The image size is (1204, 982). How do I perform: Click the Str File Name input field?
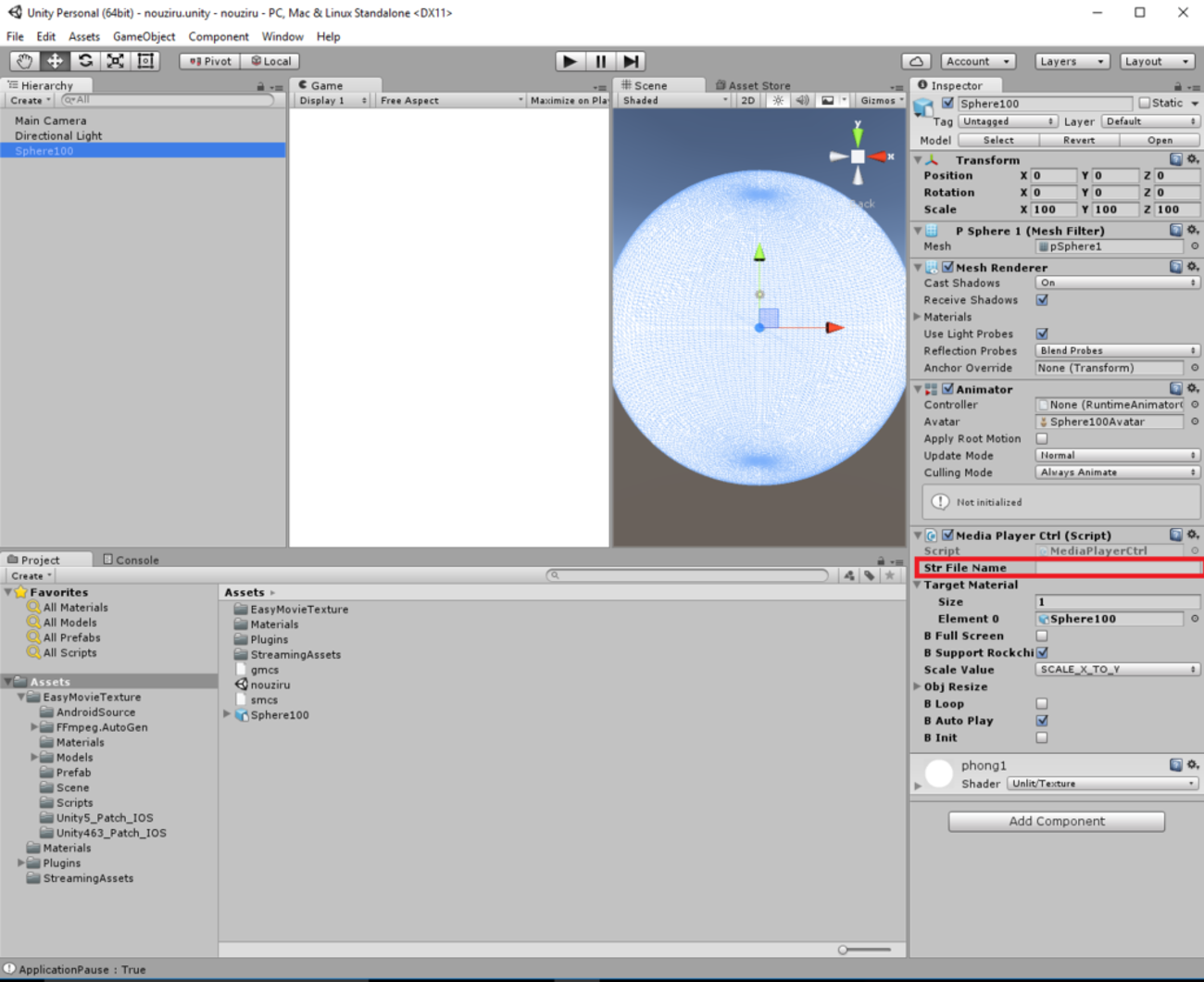[1116, 568]
